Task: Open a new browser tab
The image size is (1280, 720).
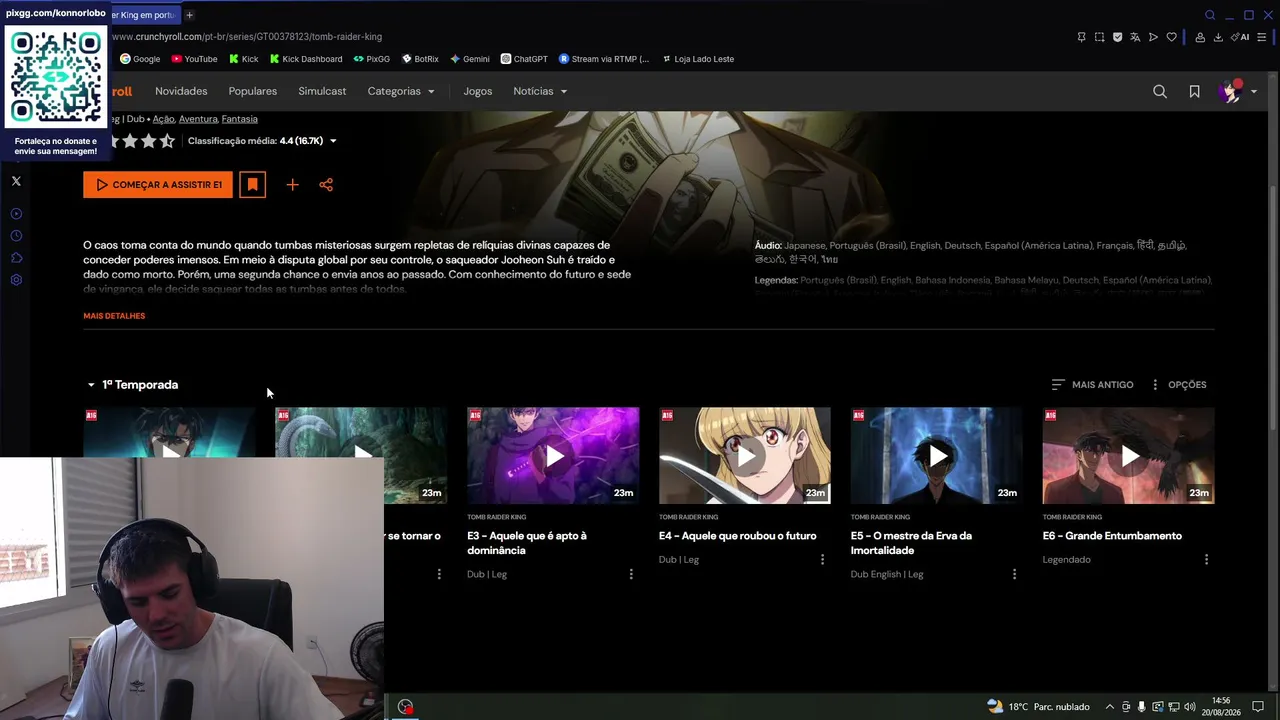Action: click(x=189, y=15)
